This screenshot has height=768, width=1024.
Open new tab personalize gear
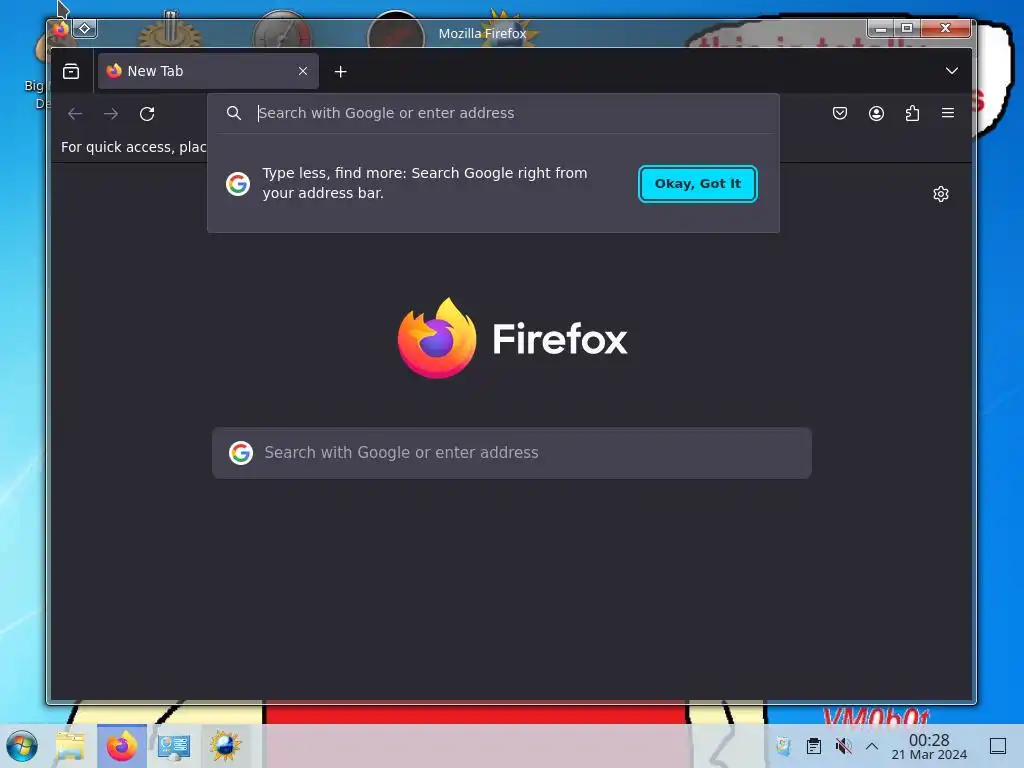click(x=940, y=194)
